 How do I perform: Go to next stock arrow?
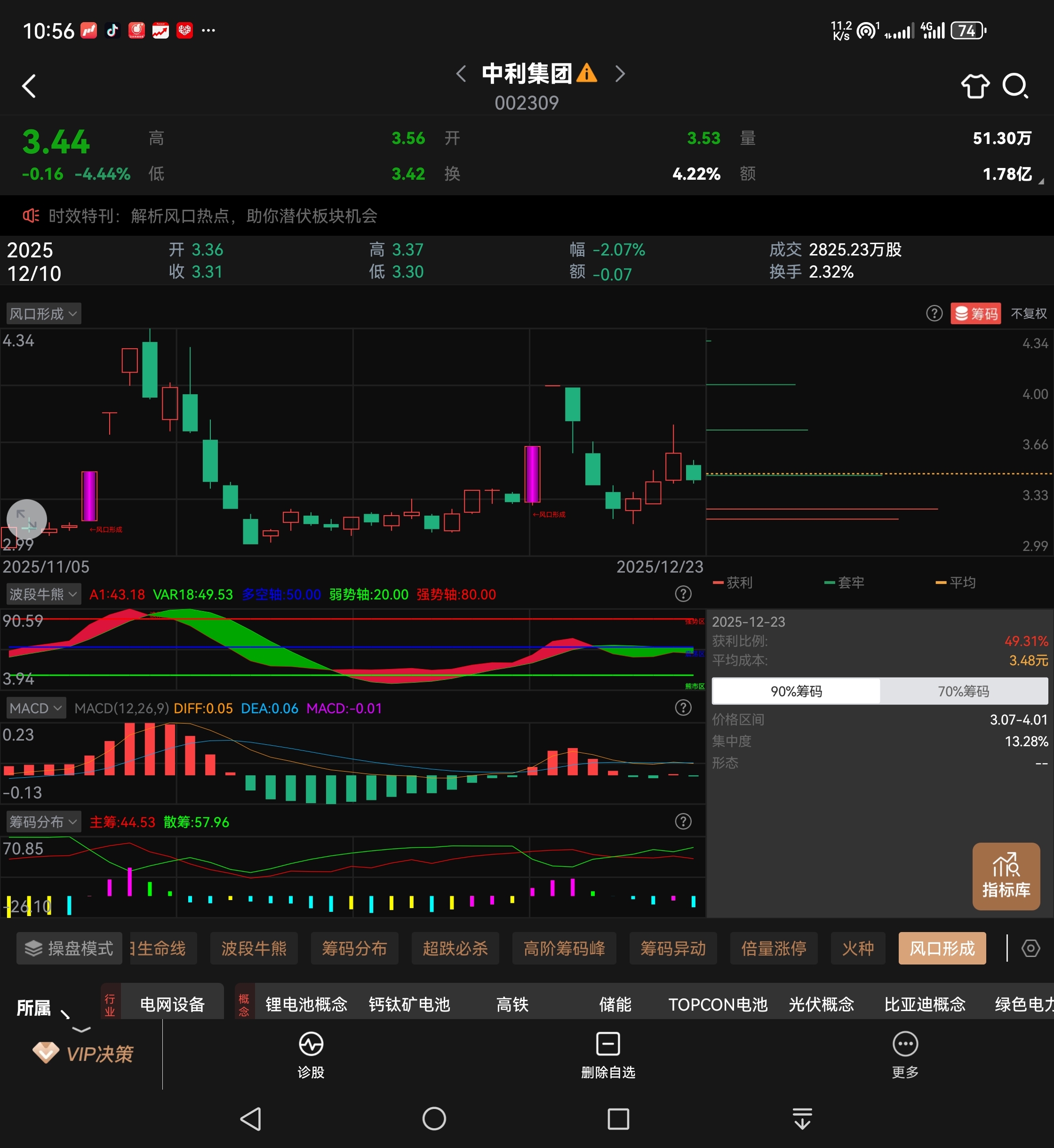click(x=620, y=73)
